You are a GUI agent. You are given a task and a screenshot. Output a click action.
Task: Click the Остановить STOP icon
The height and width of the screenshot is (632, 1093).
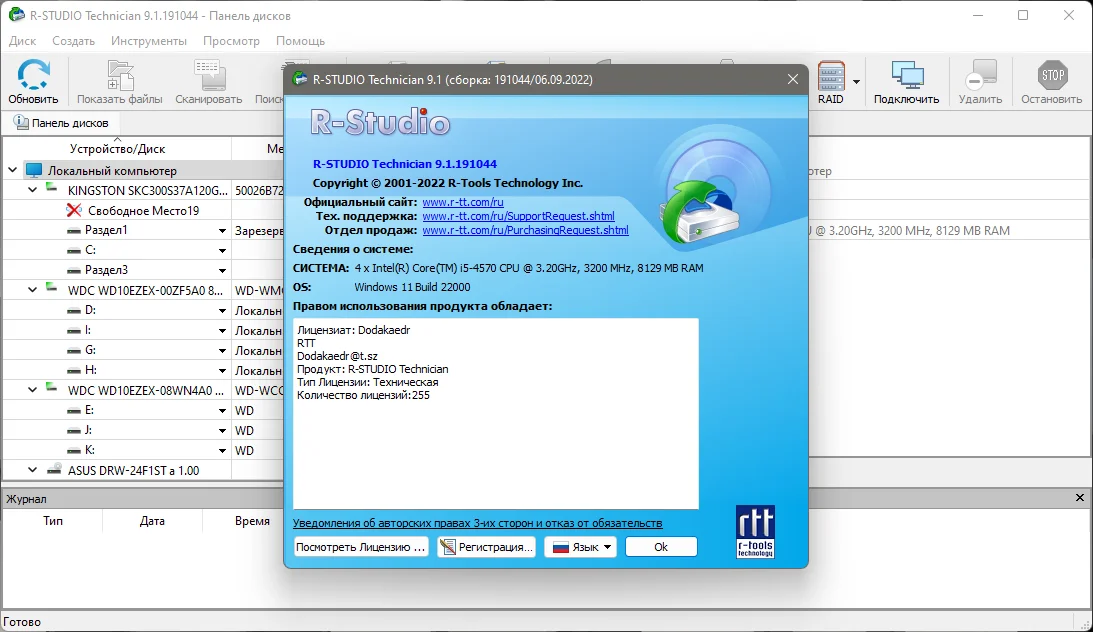[1052, 75]
